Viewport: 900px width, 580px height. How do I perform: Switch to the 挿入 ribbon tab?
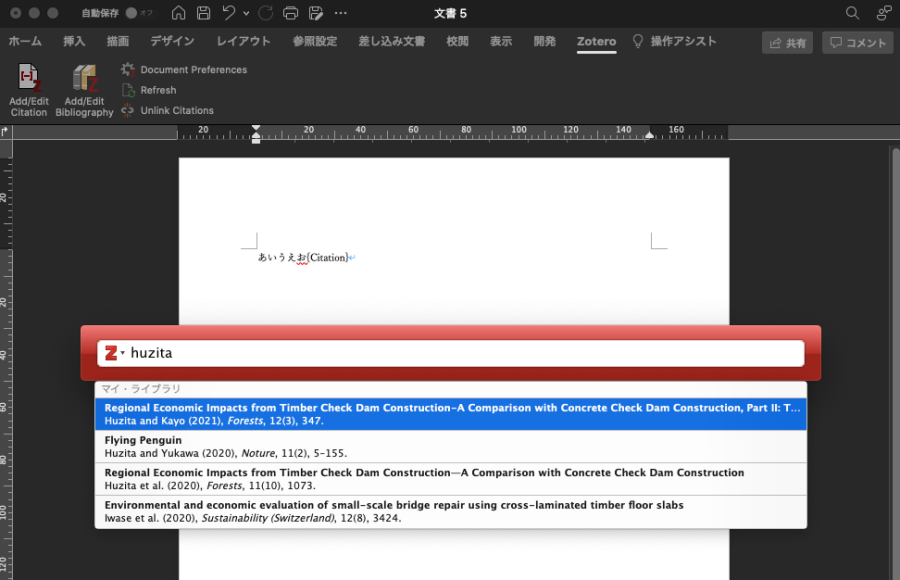[x=74, y=41]
